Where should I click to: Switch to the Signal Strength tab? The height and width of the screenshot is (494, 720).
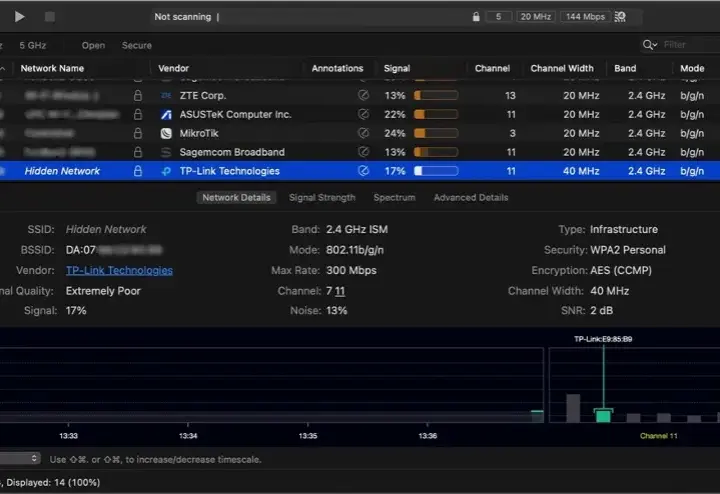(322, 197)
